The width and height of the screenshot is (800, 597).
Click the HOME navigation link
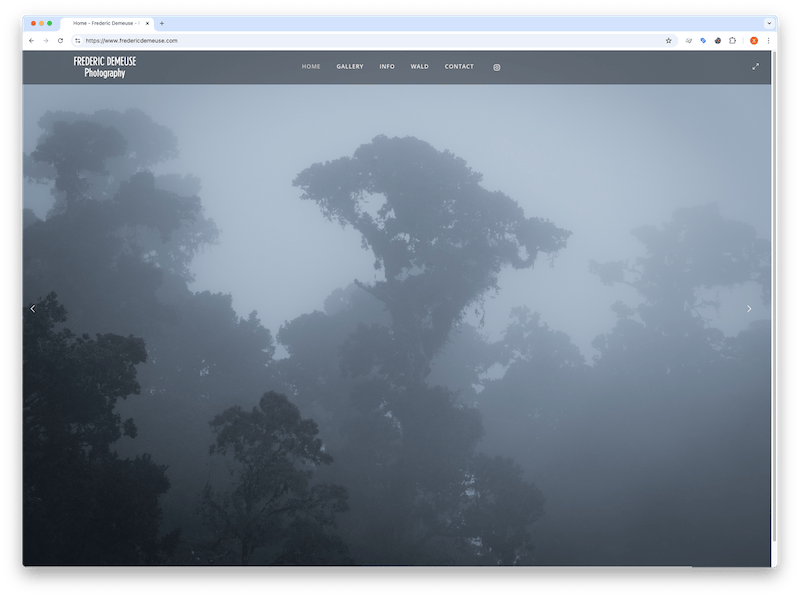point(311,67)
